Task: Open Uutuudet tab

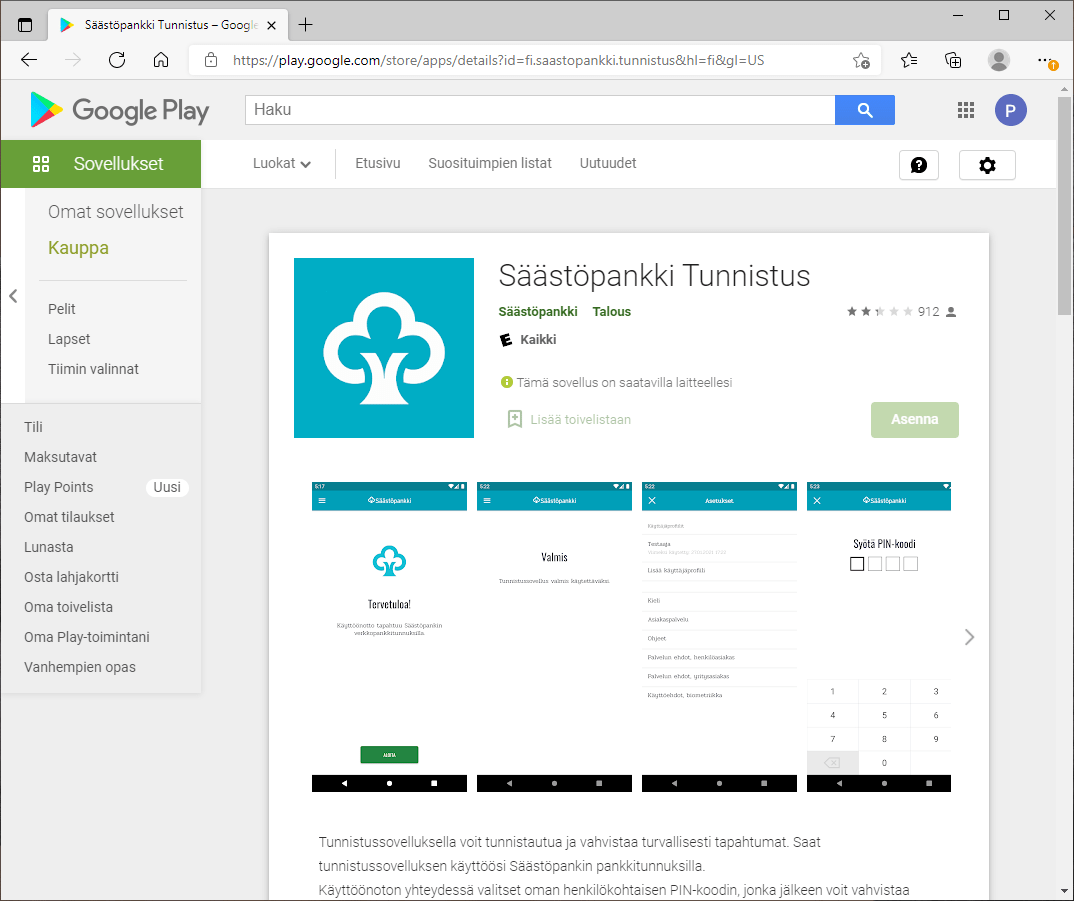Action: [608, 164]
